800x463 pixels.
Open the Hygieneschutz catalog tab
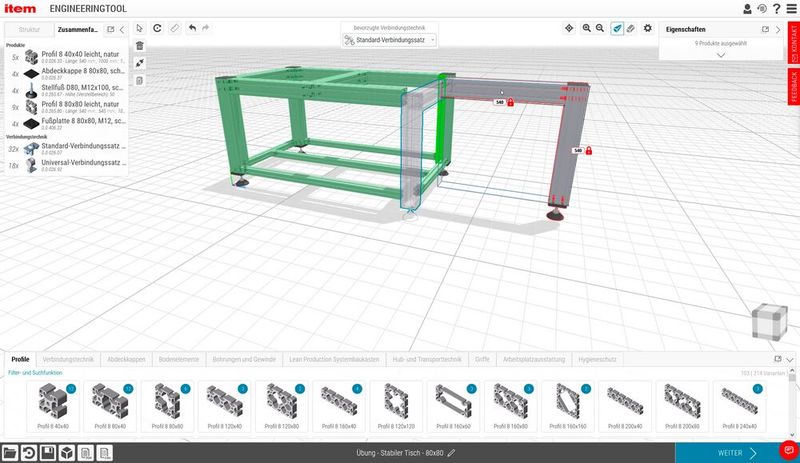pyautogui.click(x=597, y=359)
